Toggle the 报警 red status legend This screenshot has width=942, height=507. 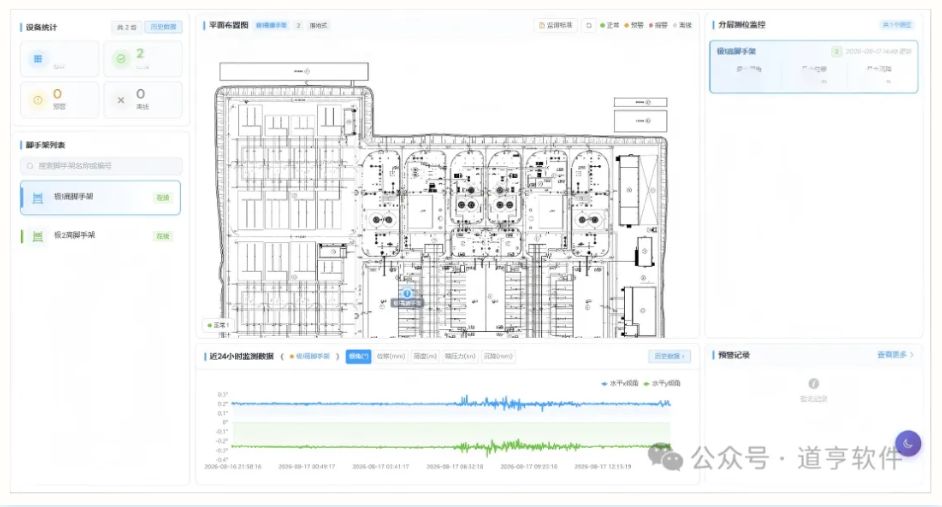coord(658,25)
